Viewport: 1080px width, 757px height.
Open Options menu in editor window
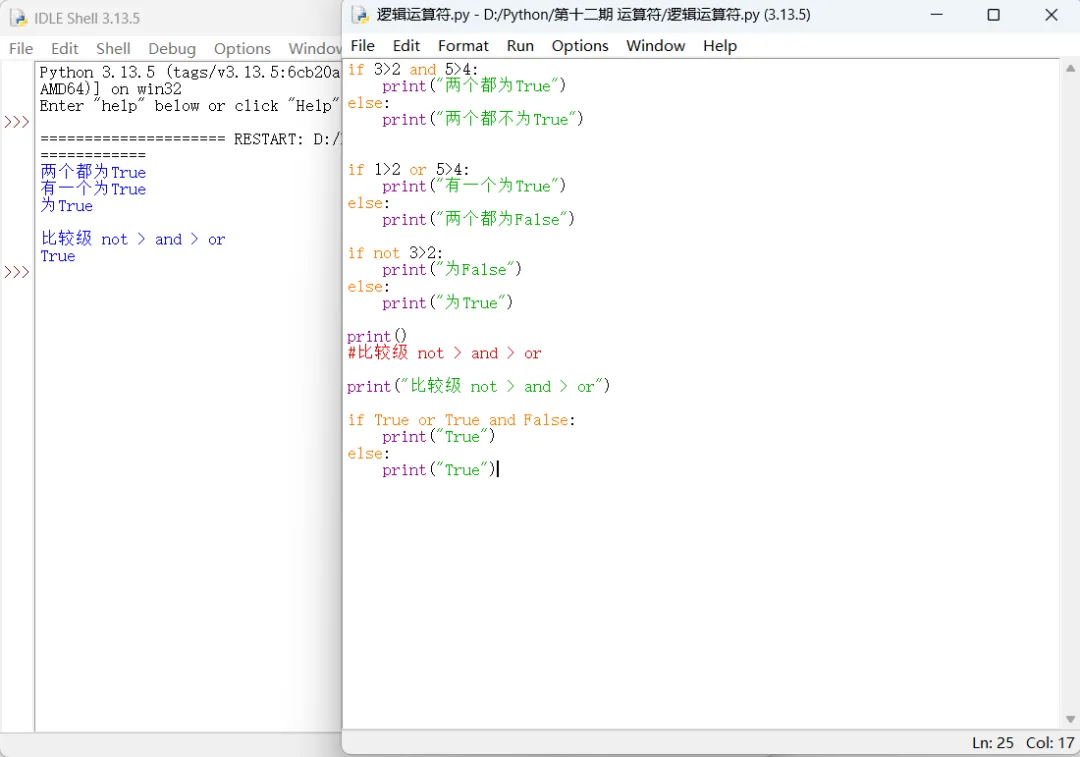pyautogui.click(x=580, y=45)
